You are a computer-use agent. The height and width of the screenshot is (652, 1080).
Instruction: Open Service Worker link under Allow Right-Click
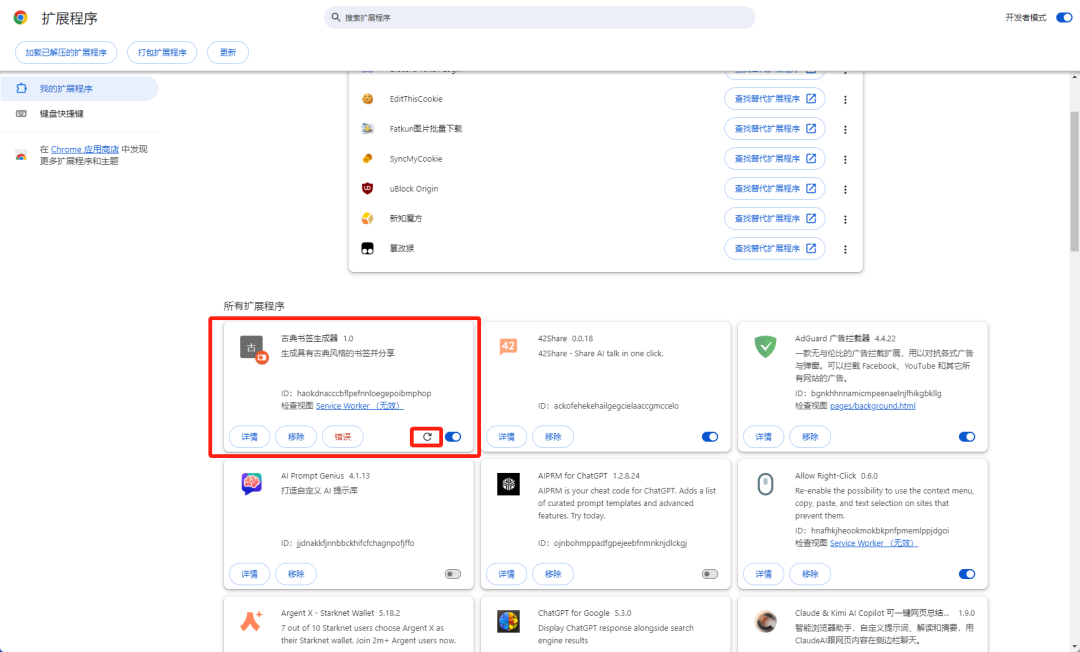pos(873,543)
